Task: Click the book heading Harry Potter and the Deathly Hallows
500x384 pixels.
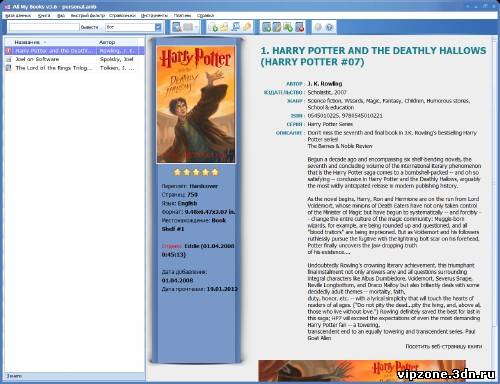Action: pyautogui.click(x=373, y=56)
